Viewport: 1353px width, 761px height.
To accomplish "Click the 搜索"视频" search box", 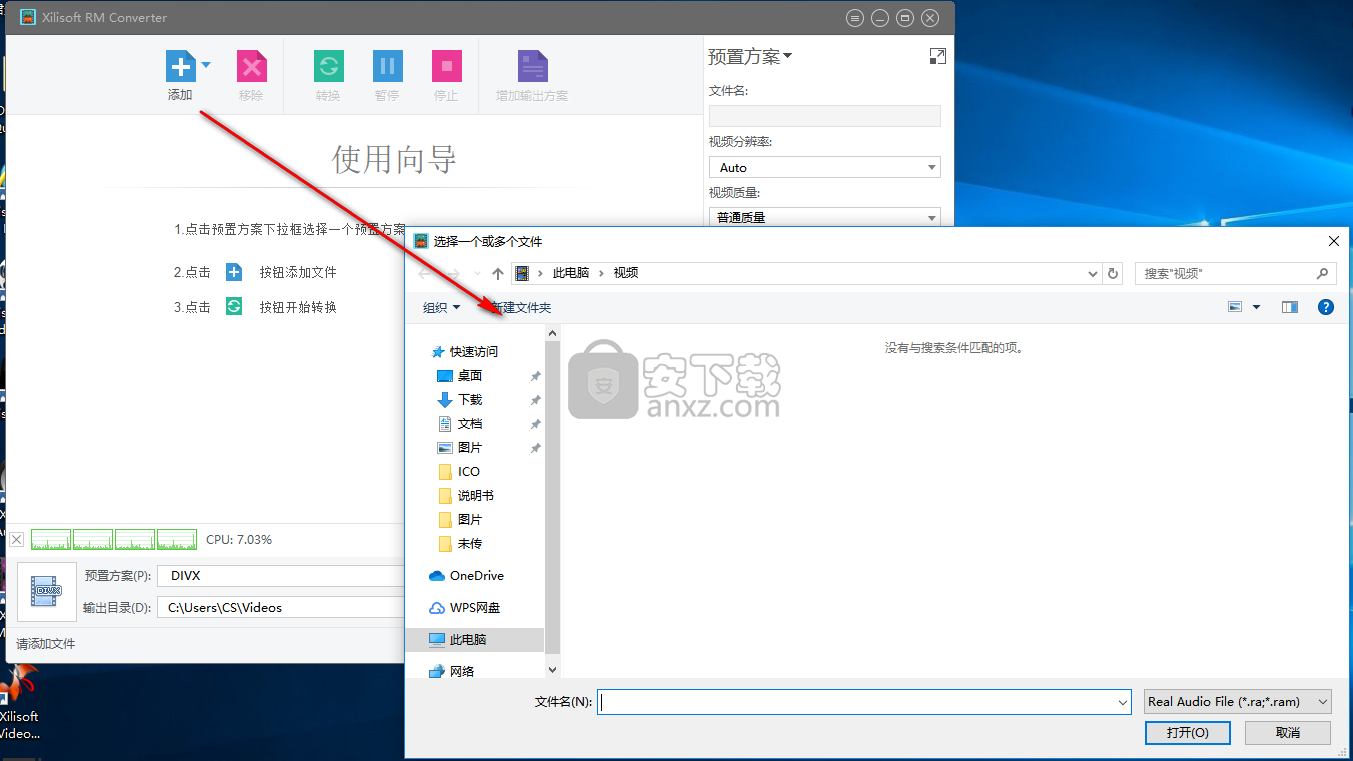I will (x=1235, y=273).
